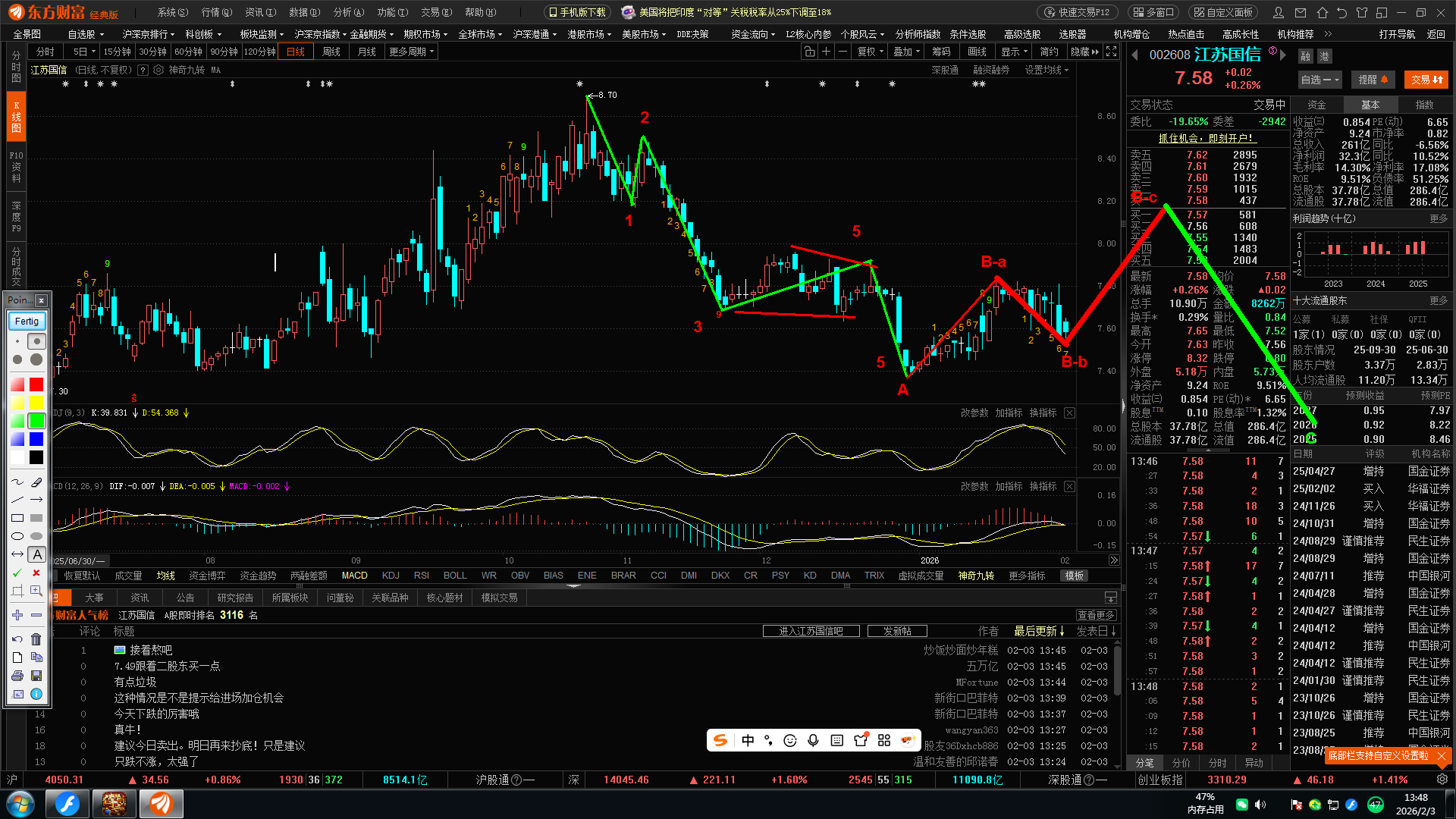Select the BOLL indicator tab

455,576
